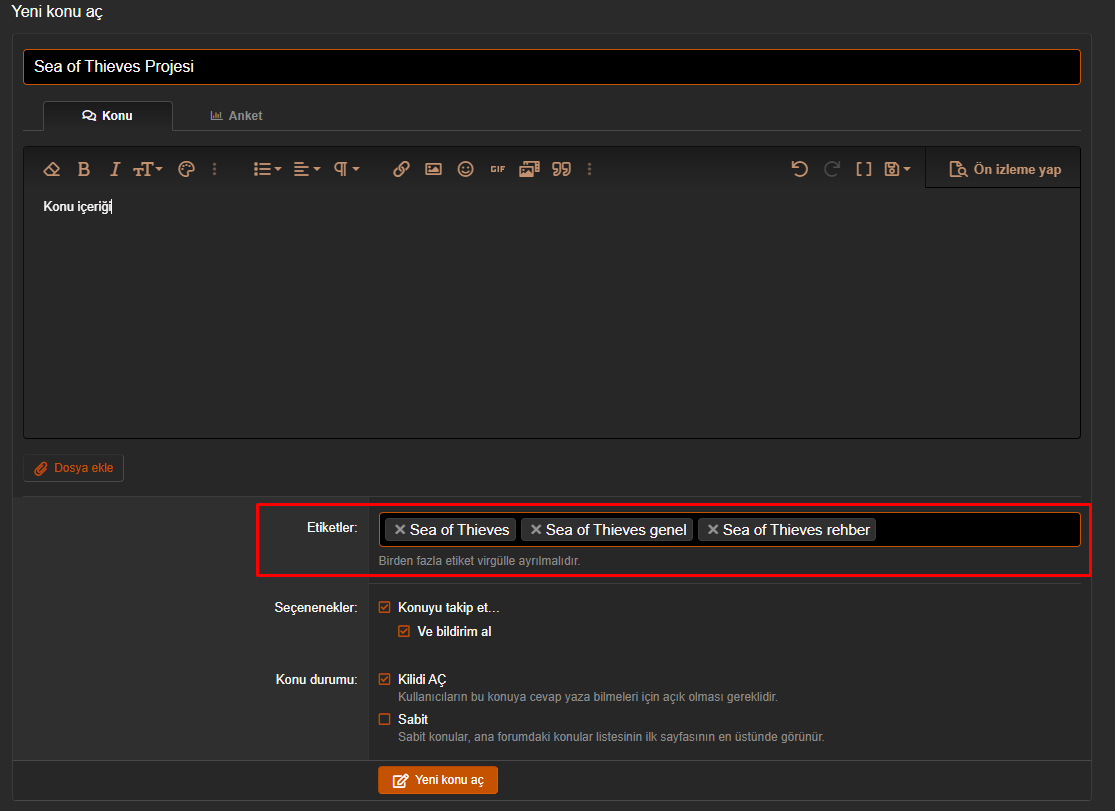
Task: Switch to the Anket tab
Action: pyautogui.click(x=236, y=116)
